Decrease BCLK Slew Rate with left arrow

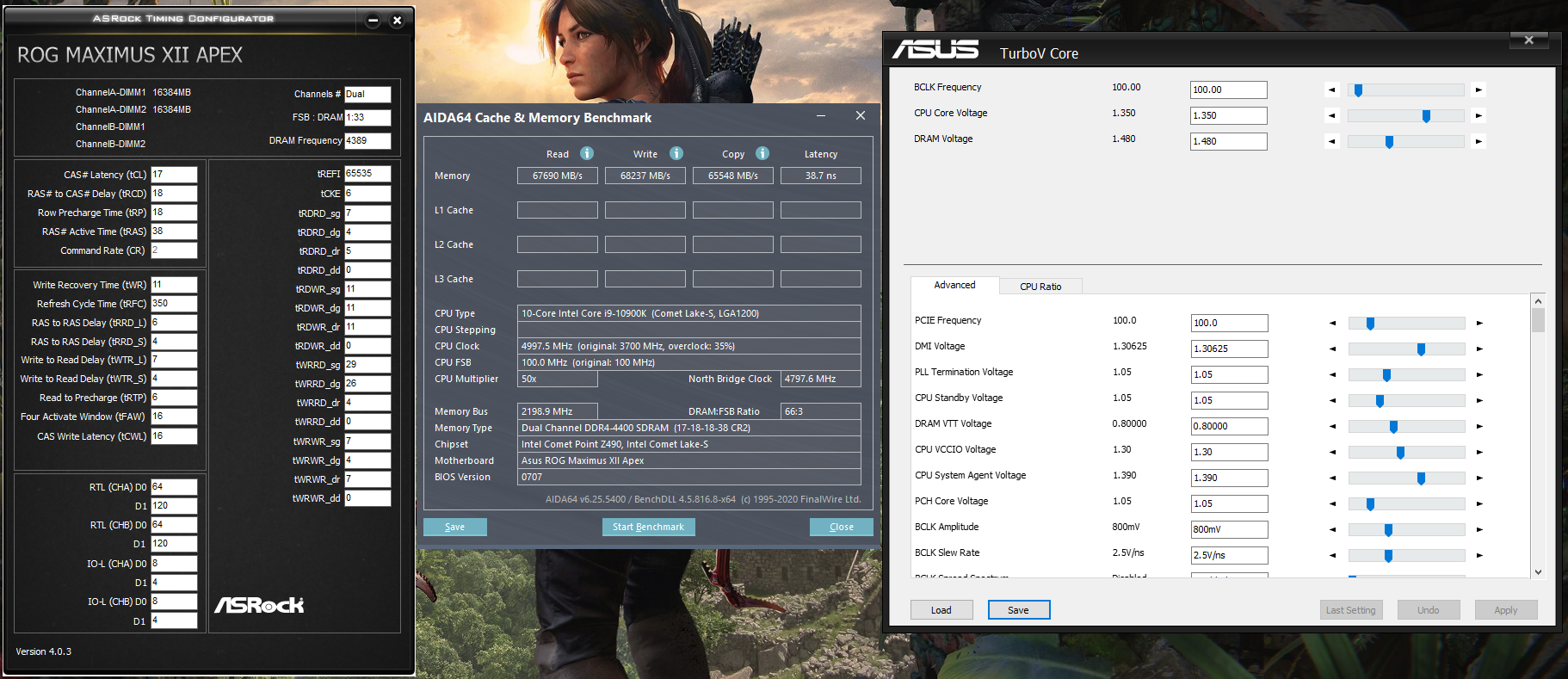click(x=1333, y=555)
